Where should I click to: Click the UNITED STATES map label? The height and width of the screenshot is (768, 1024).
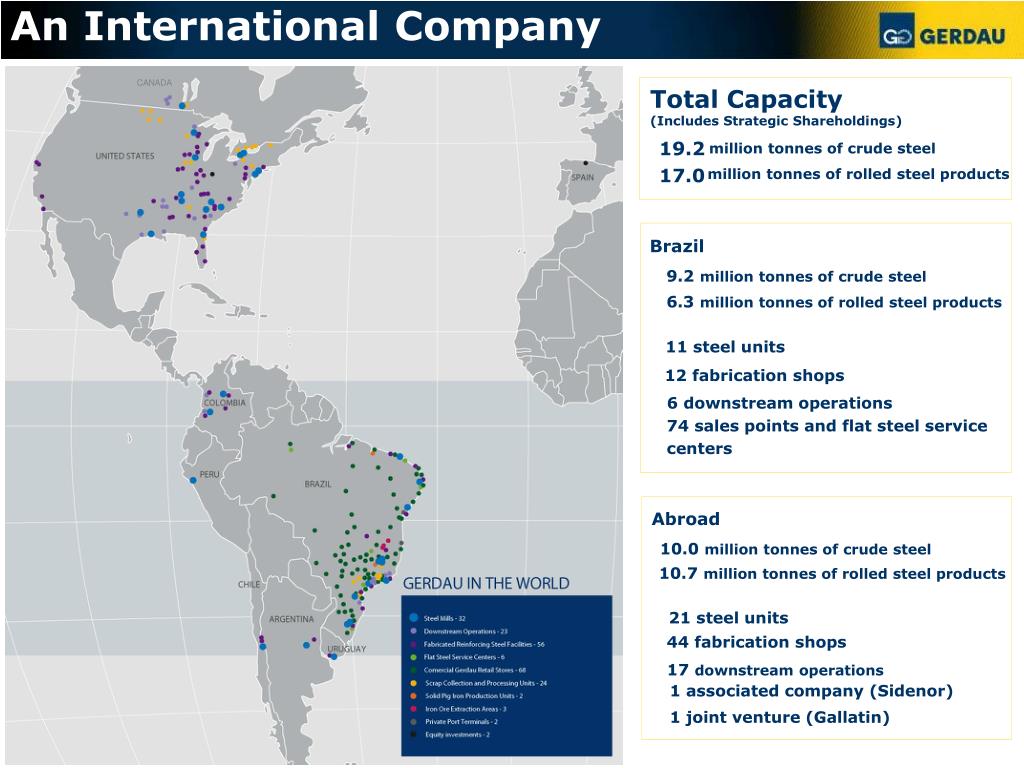125,156
